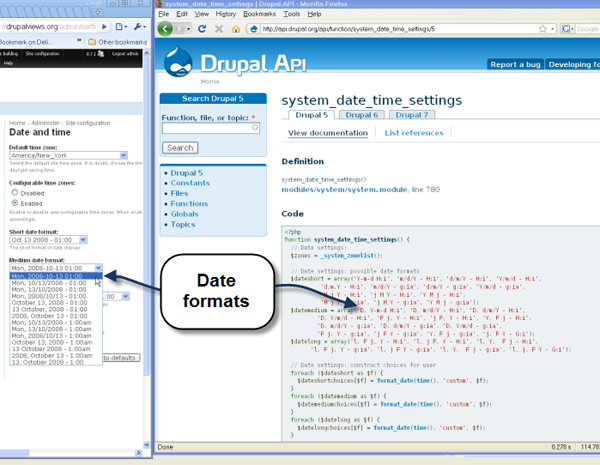Click Firefox URL address bar

tap(399, 29)
